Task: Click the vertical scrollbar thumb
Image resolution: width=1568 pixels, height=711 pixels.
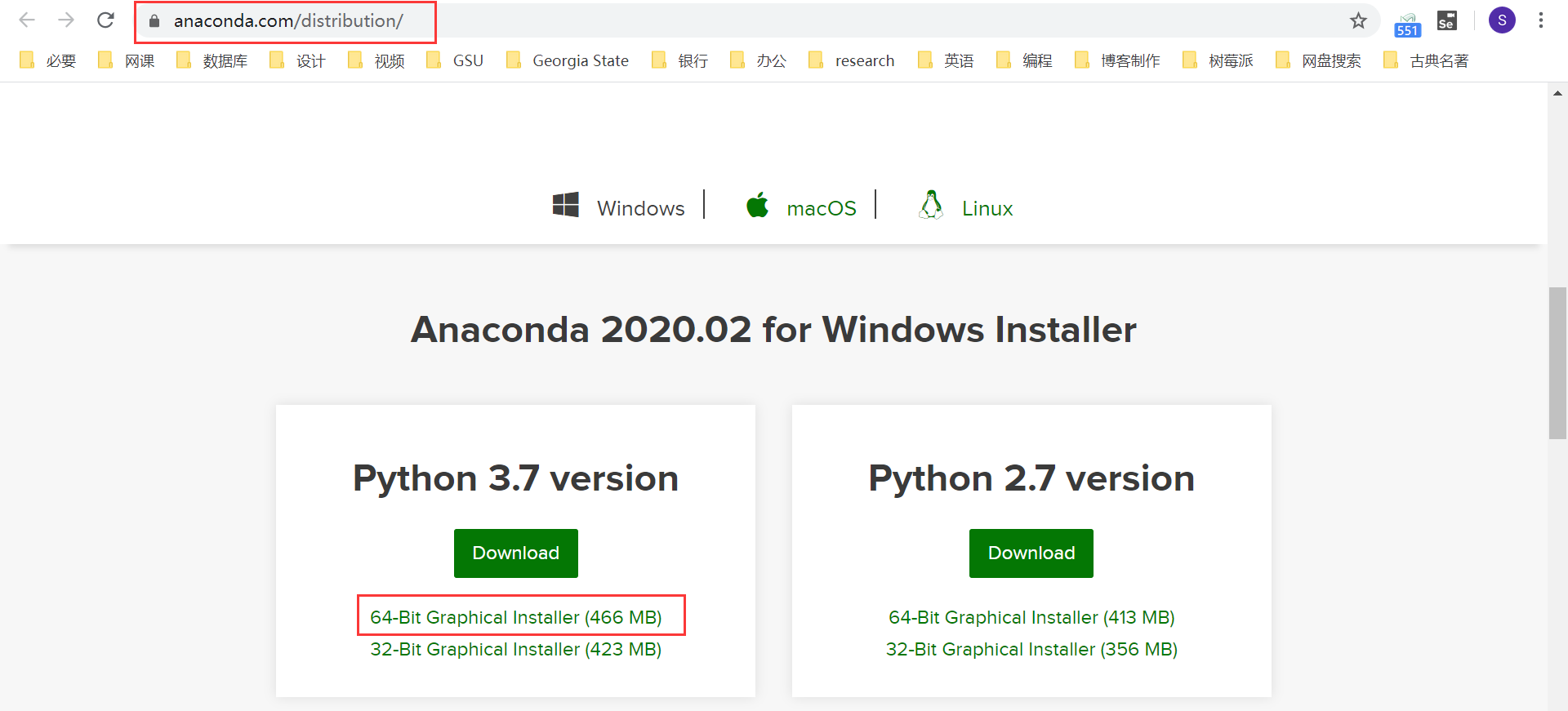Action: (1557, 363)
